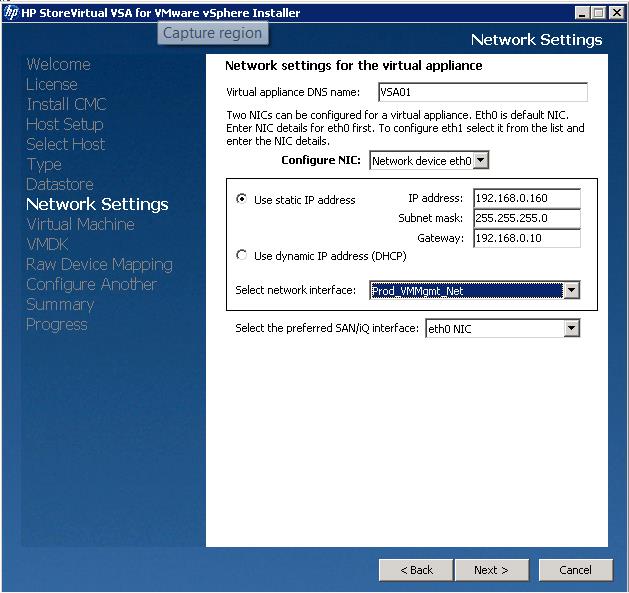
Task: Select Virtual Machine step in sidebar
Action: tap(81, 224)
